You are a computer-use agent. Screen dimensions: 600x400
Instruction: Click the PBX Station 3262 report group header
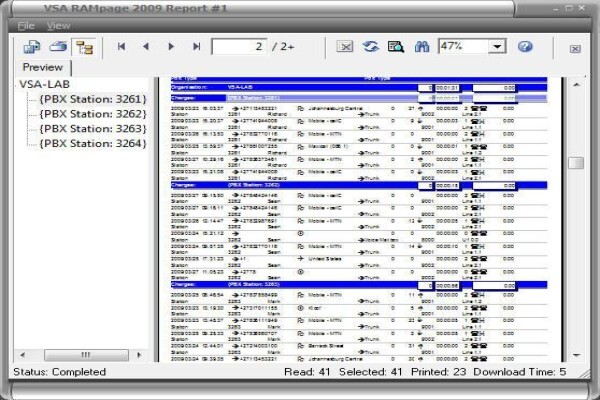click(x=359, y=185)
